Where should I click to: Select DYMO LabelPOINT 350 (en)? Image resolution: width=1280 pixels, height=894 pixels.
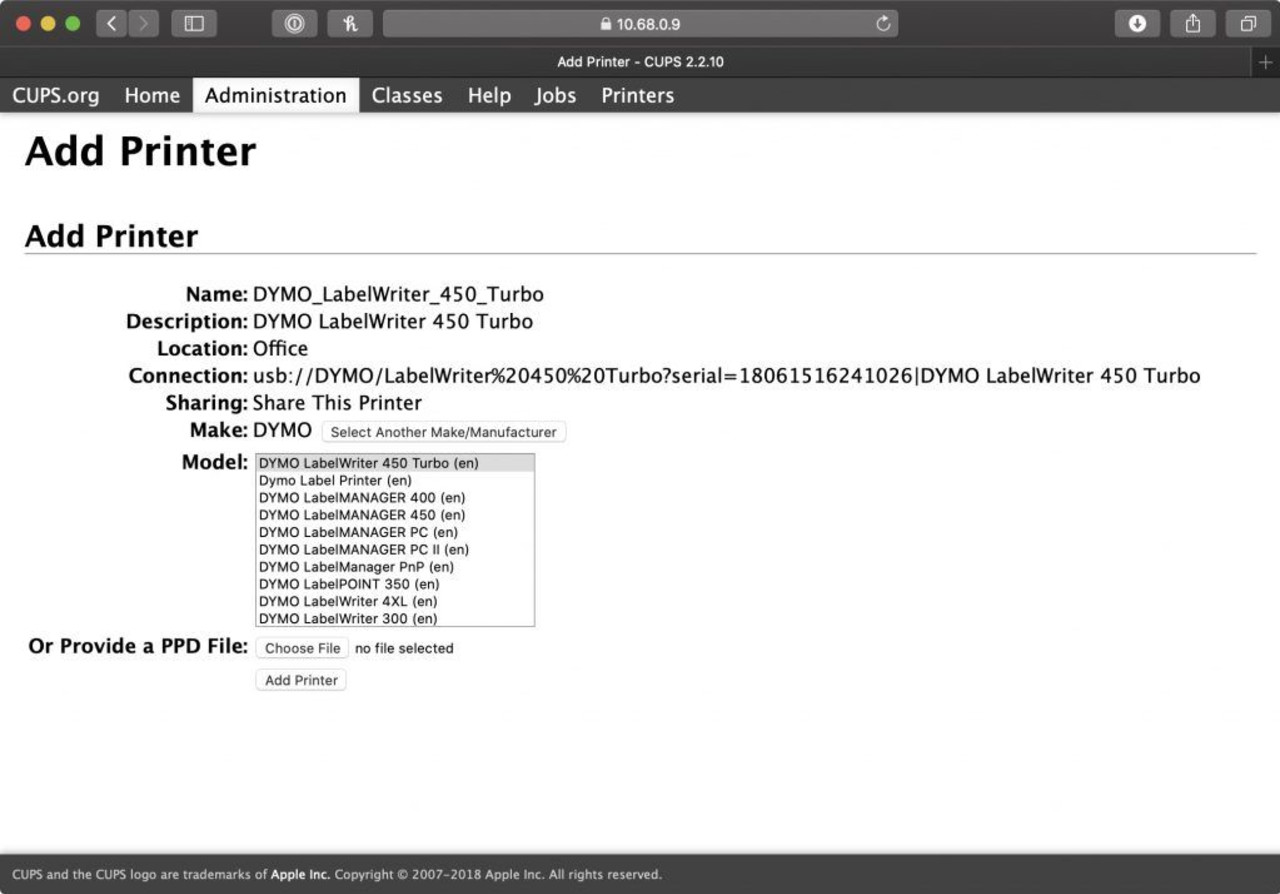click(395, 584)
